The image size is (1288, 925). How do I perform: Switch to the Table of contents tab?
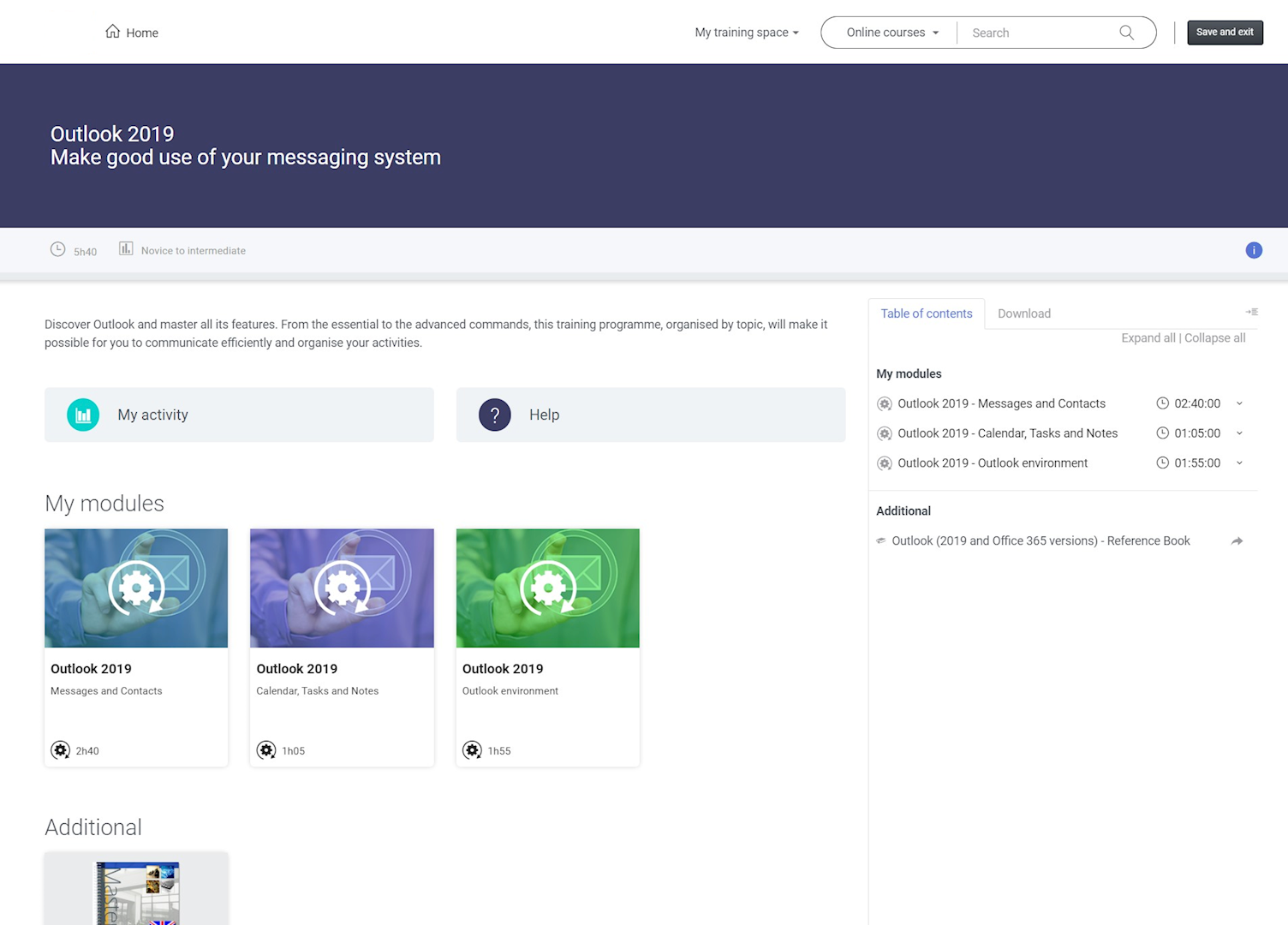[x=927, y=313]
